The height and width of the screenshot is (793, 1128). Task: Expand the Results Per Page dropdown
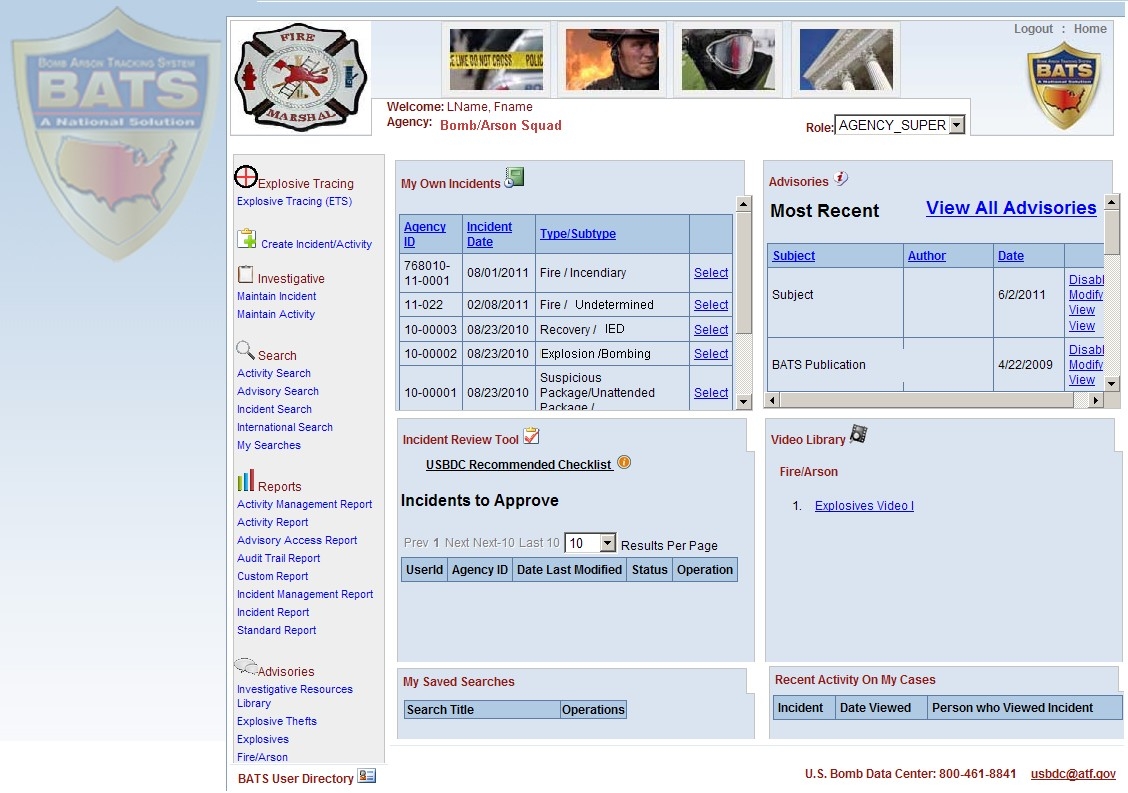(x=607, y=543)
